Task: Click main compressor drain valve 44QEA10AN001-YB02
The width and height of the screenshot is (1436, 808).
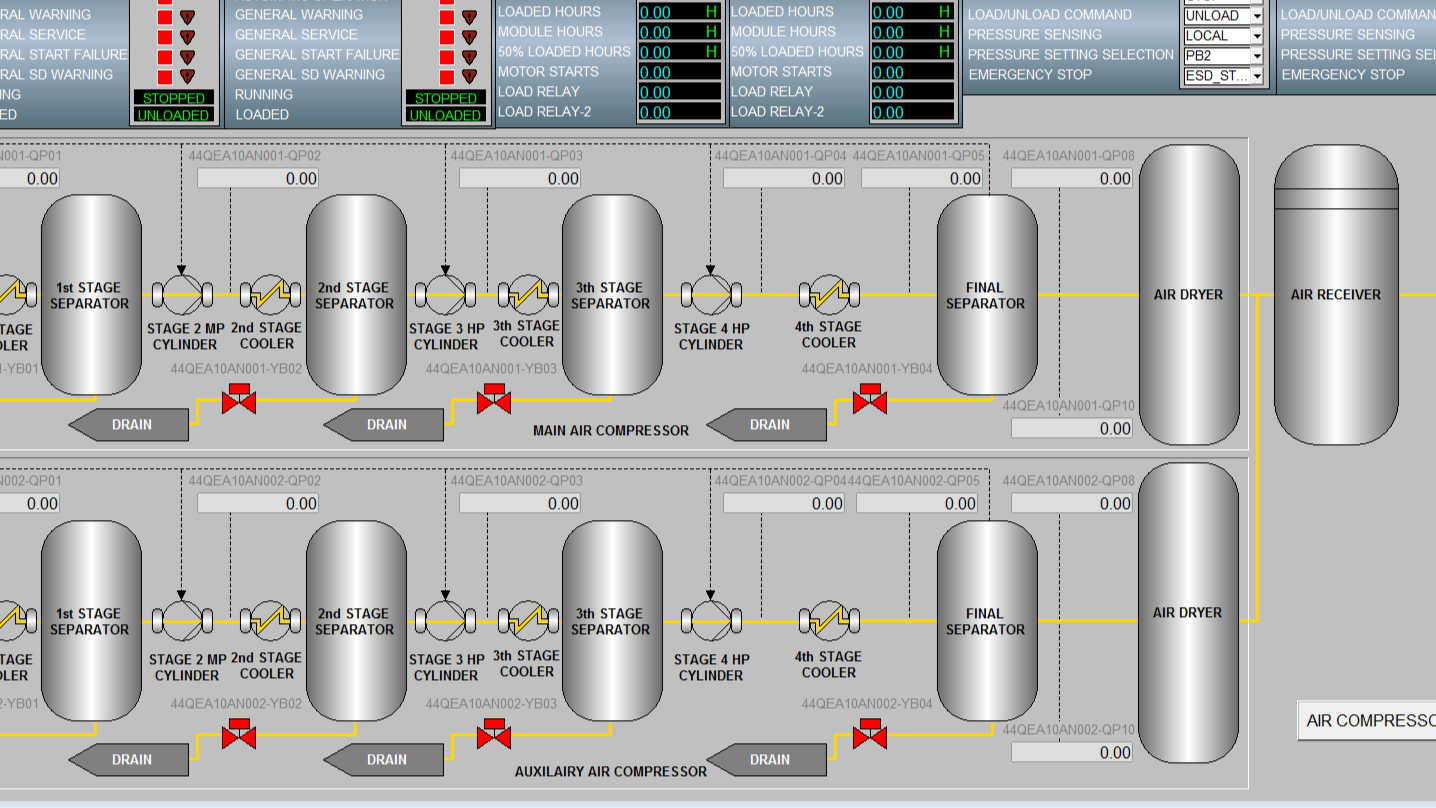Action: coord(239,400)
